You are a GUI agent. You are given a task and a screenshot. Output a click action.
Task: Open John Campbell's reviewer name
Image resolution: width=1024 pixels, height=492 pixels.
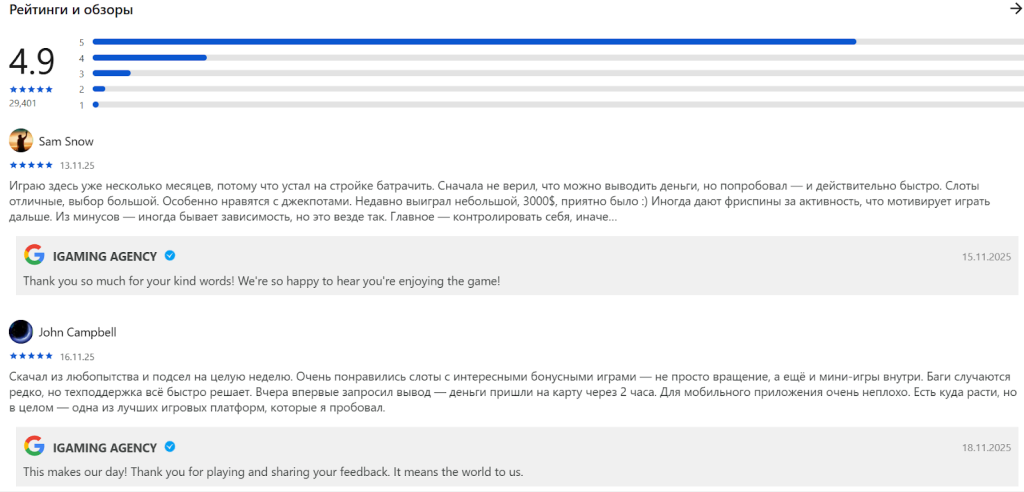(78, 332)
